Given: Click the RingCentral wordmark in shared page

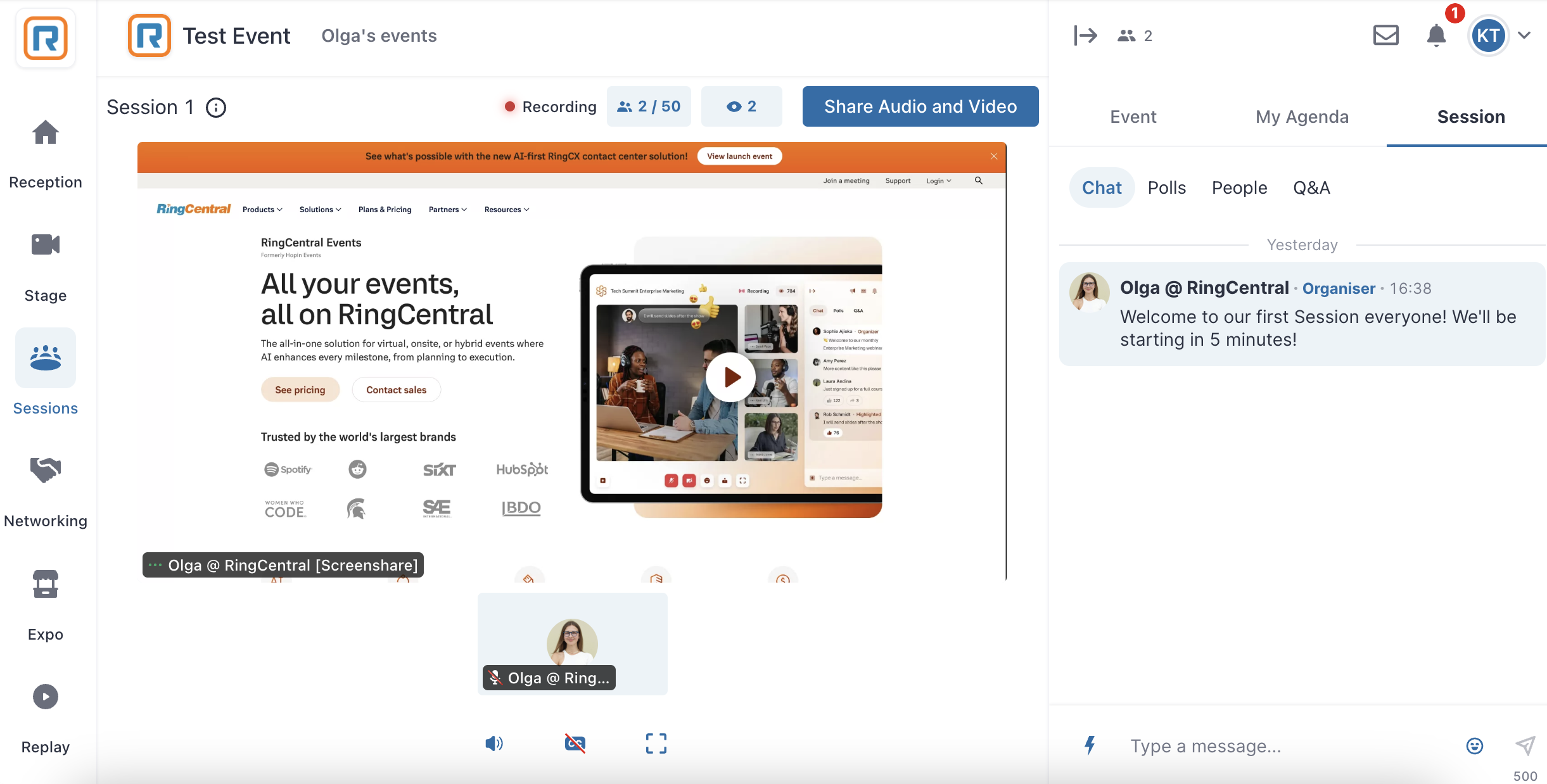Looking at the screenshot, I should tap(194, 209).
